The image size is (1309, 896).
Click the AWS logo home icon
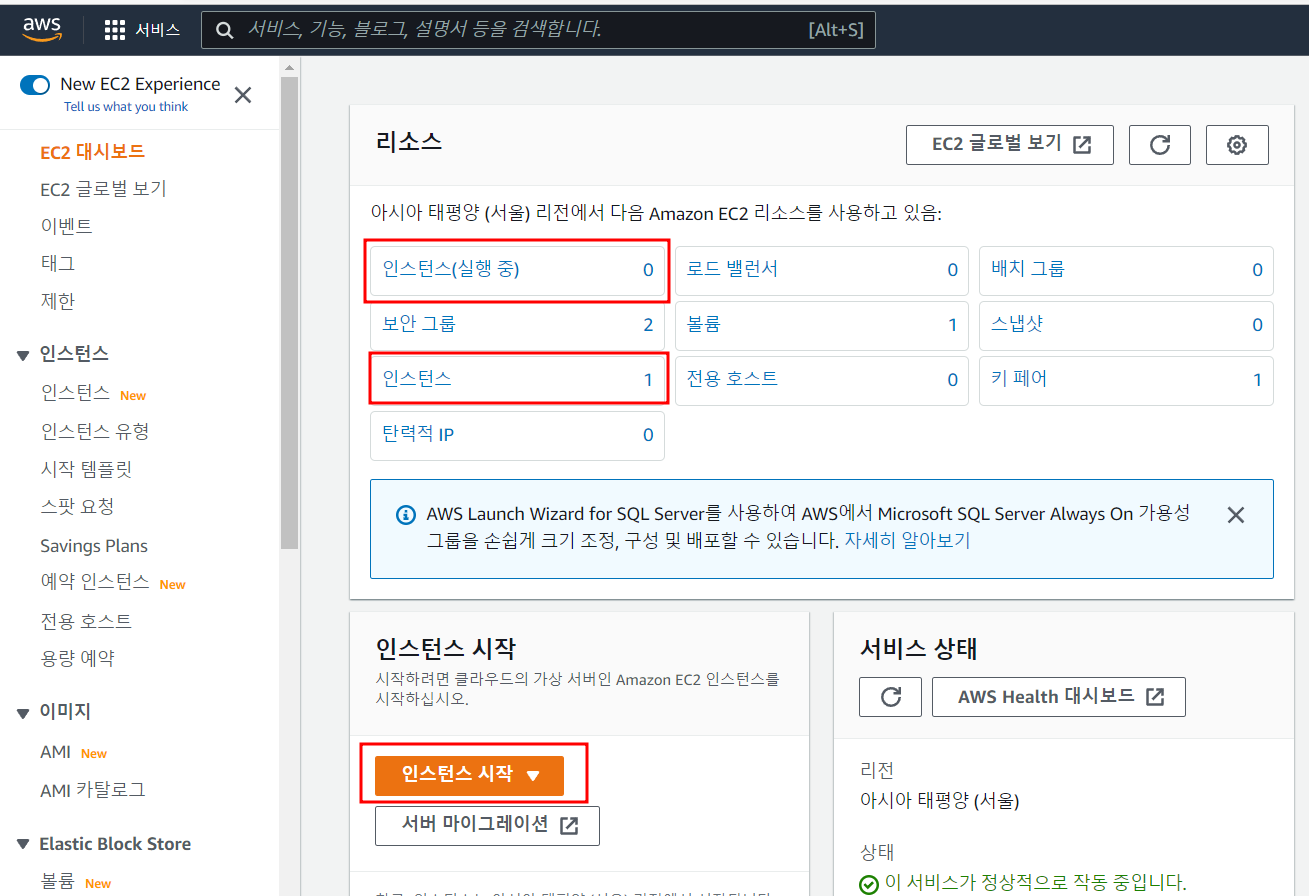pos(43,29)
